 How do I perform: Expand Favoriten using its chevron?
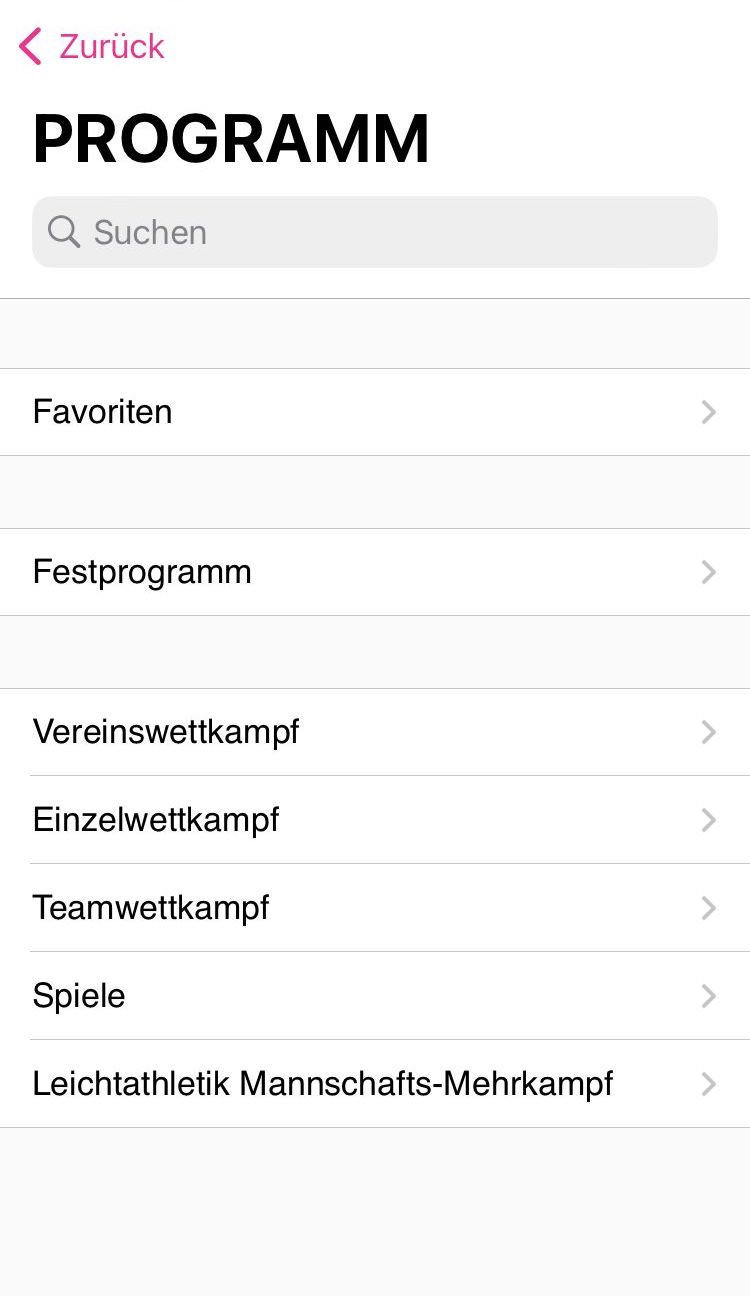tap(709, 412)
